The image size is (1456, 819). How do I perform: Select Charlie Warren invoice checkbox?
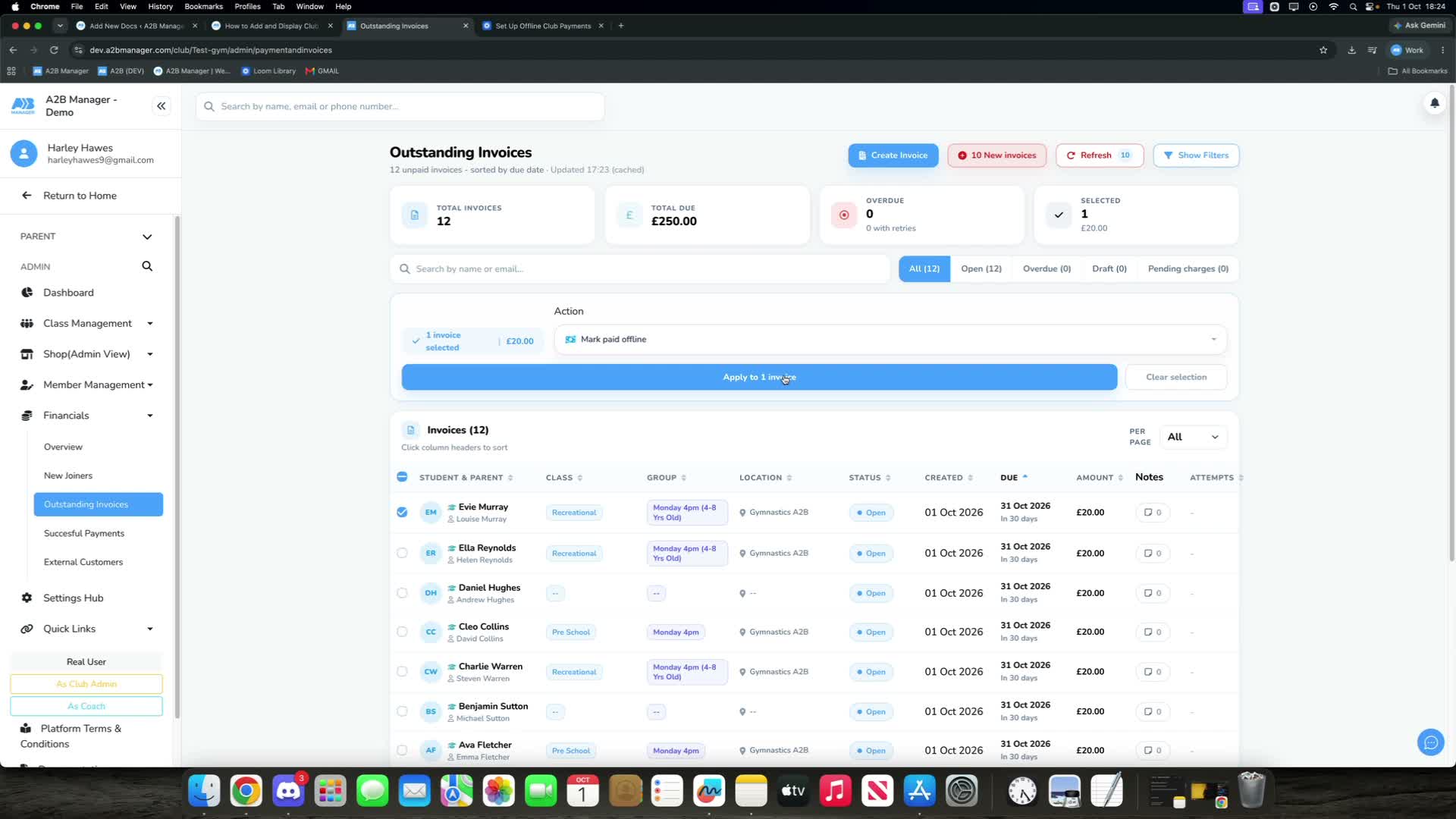402,672
